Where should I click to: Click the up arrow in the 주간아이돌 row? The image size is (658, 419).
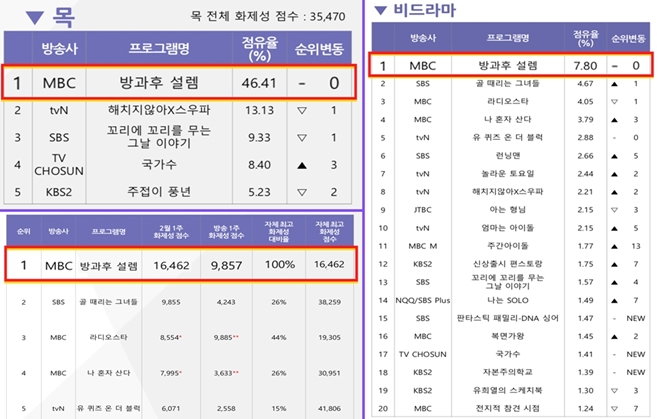pyautogui.click(x=612, y=243)
